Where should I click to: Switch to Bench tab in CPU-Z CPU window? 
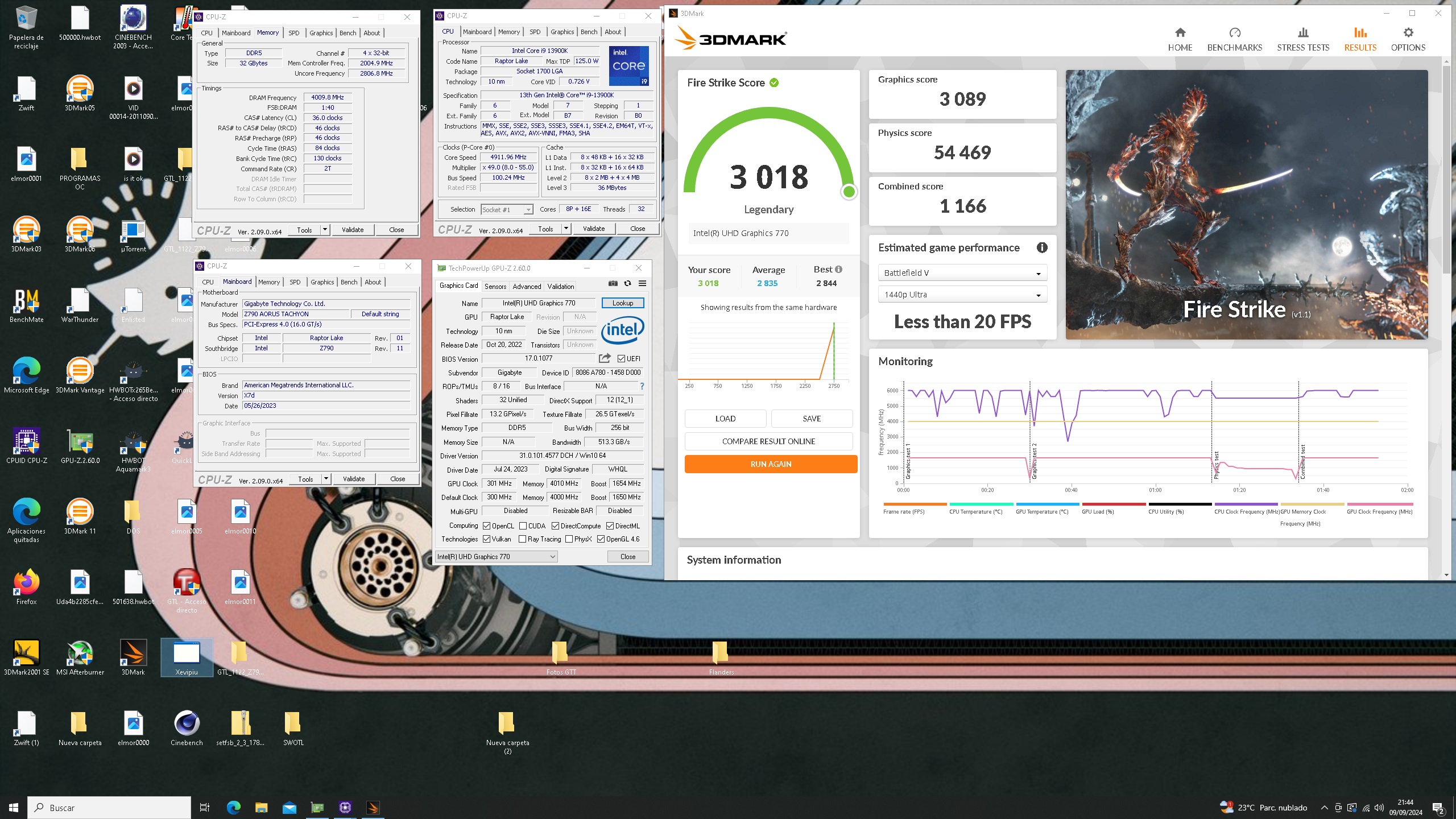click(x=589, y=32)
